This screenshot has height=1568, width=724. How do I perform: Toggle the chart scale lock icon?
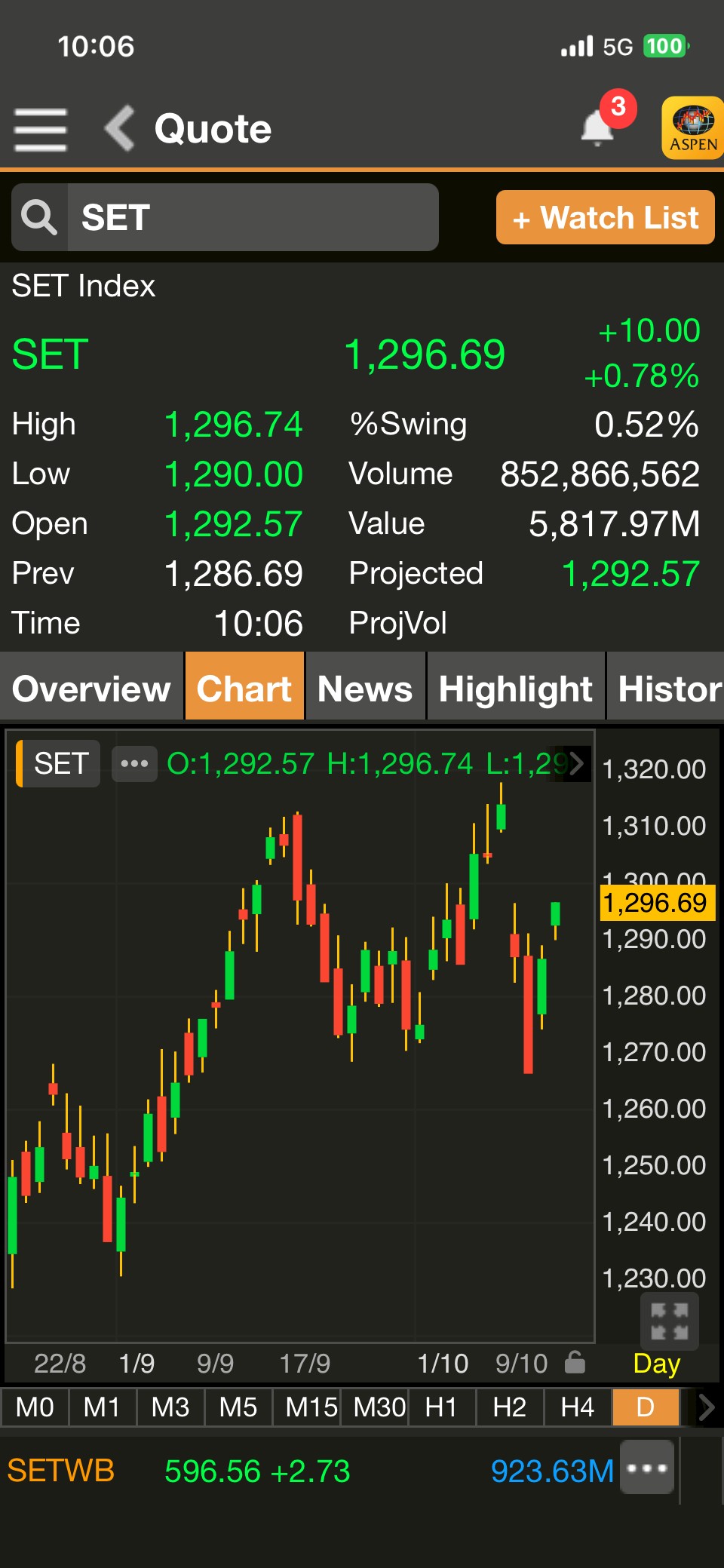tap(575, 1363)
